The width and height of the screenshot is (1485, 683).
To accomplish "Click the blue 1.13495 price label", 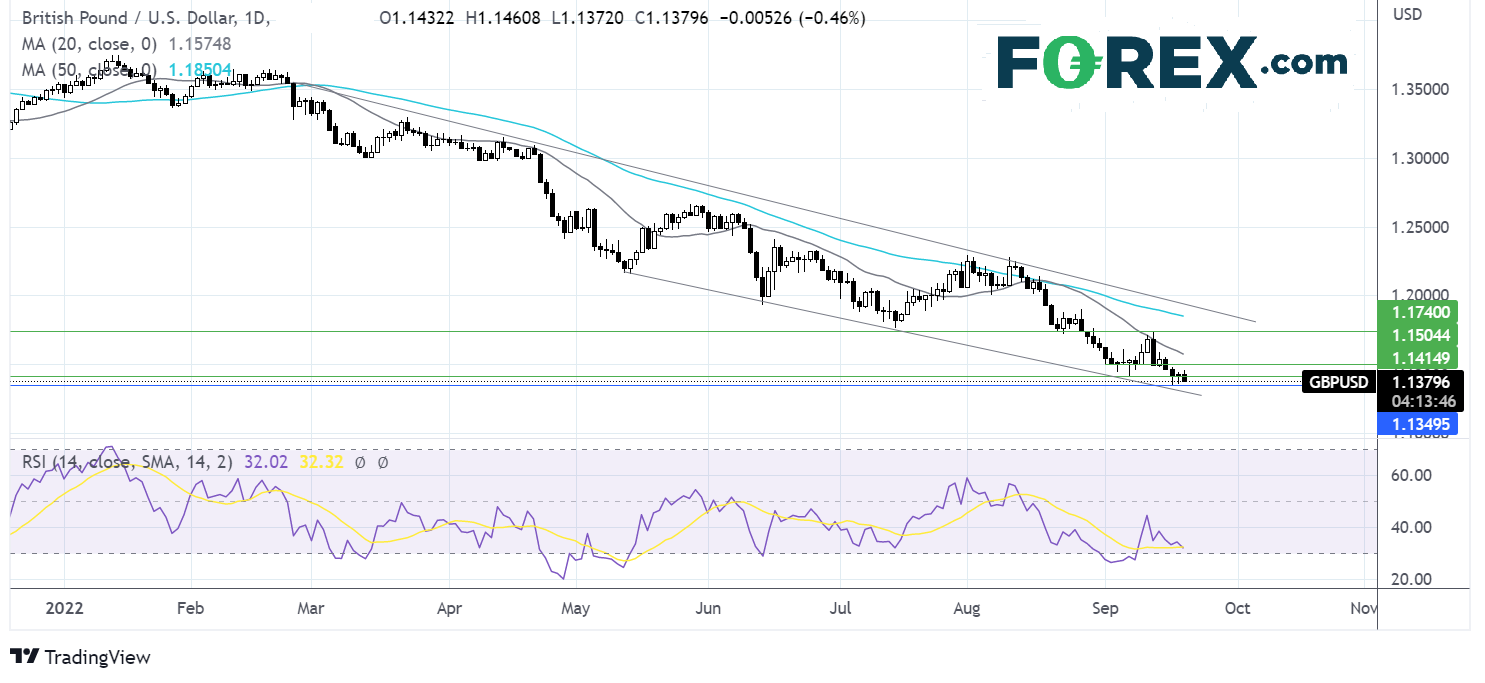I will coord(1416,425).
